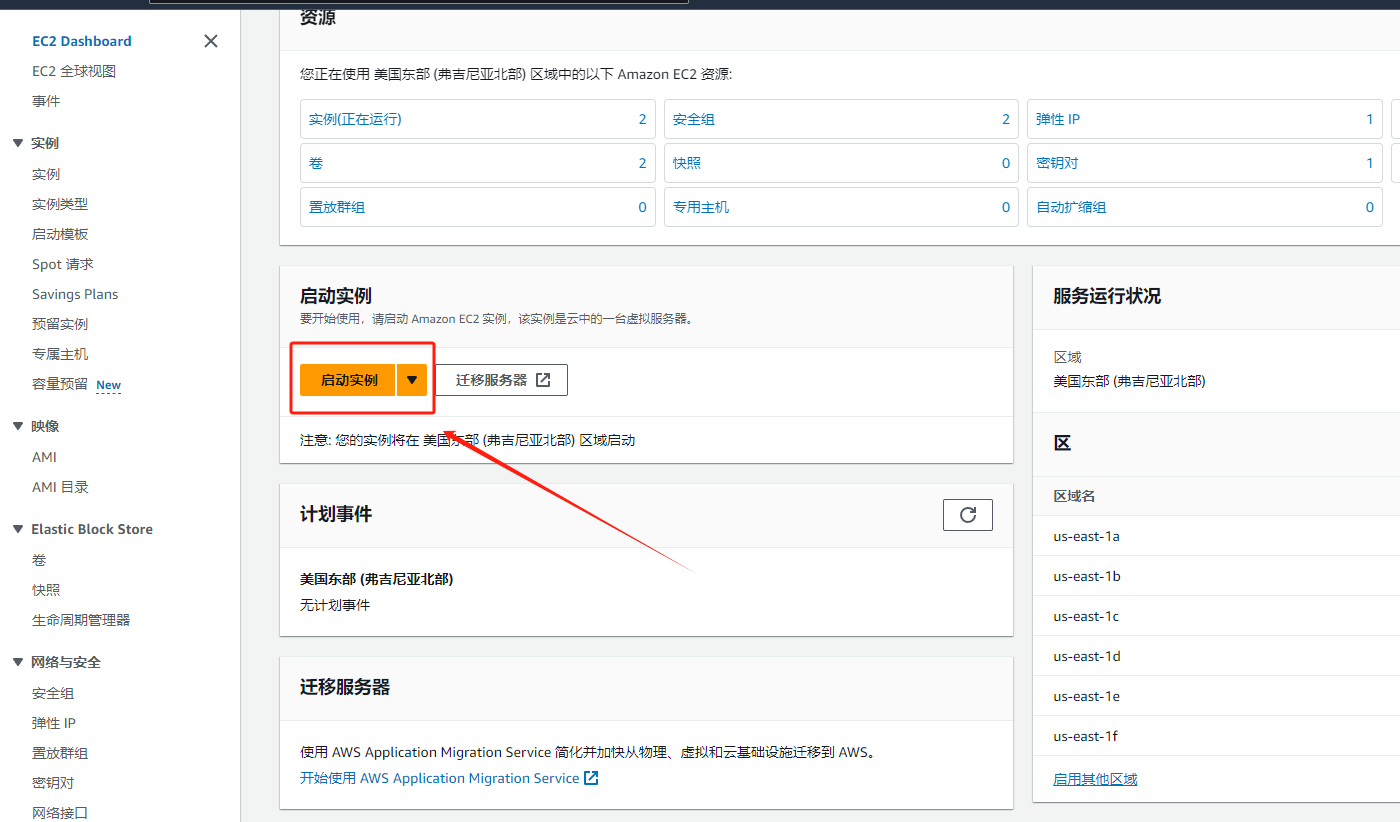Click the 计划事件 panel heading
The height and width of the screenshot is (822, 1400).
click(x=336, y=514)
